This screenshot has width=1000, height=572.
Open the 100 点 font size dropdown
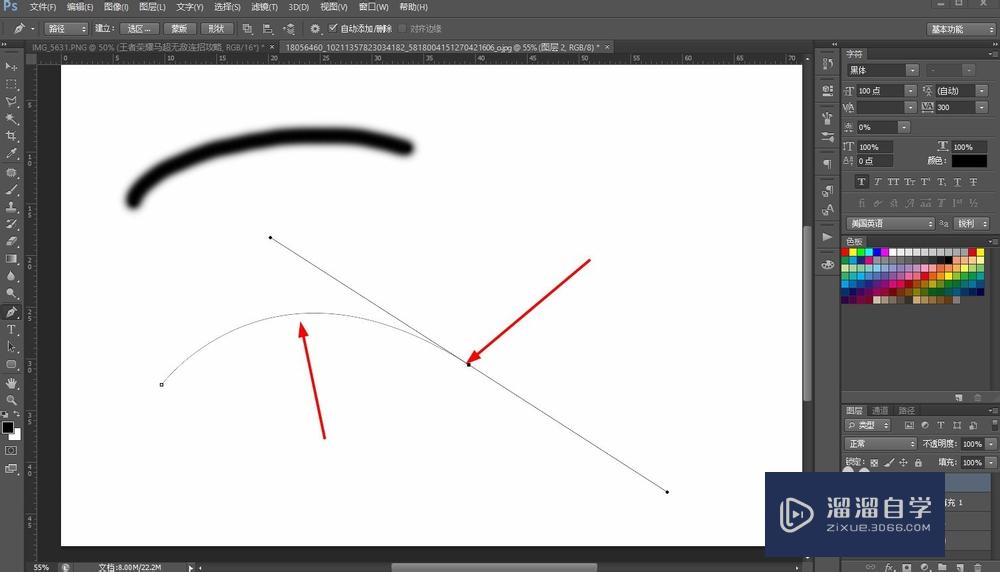tap(886, 91)
